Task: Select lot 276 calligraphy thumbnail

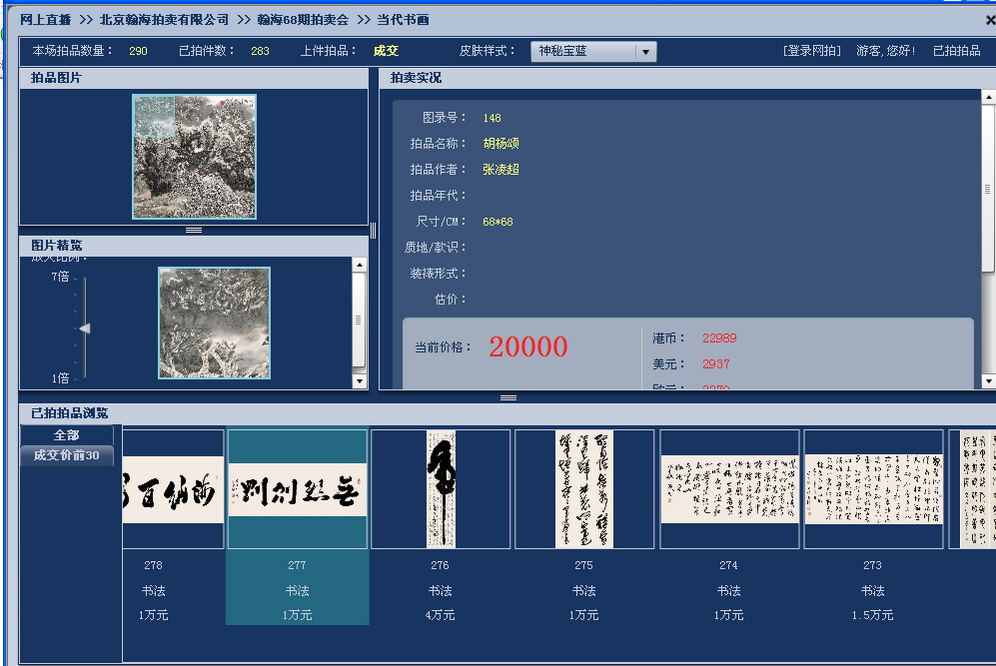Action: tap(441, 489)
